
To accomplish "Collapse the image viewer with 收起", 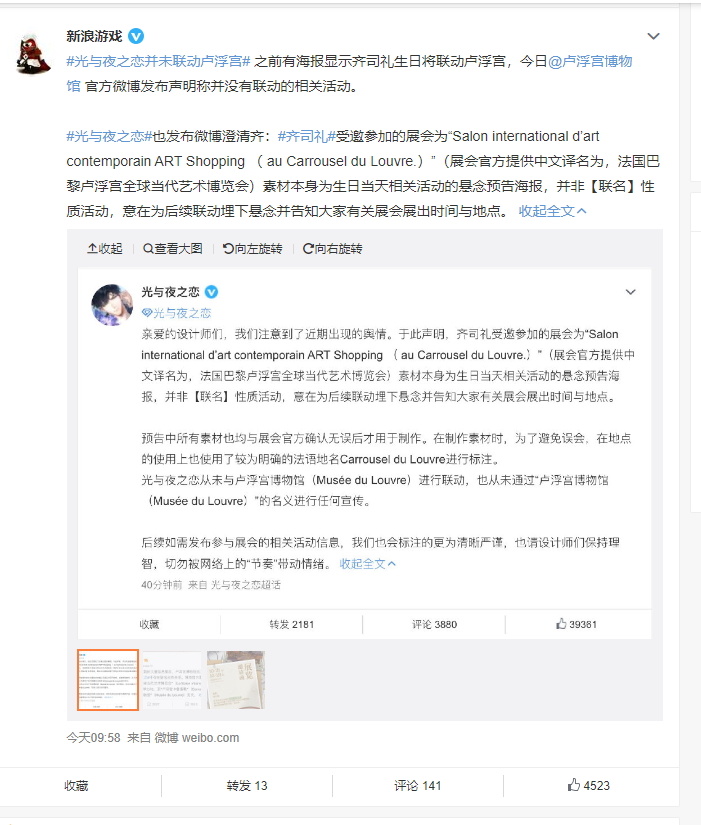I will [x=105, y=249].
